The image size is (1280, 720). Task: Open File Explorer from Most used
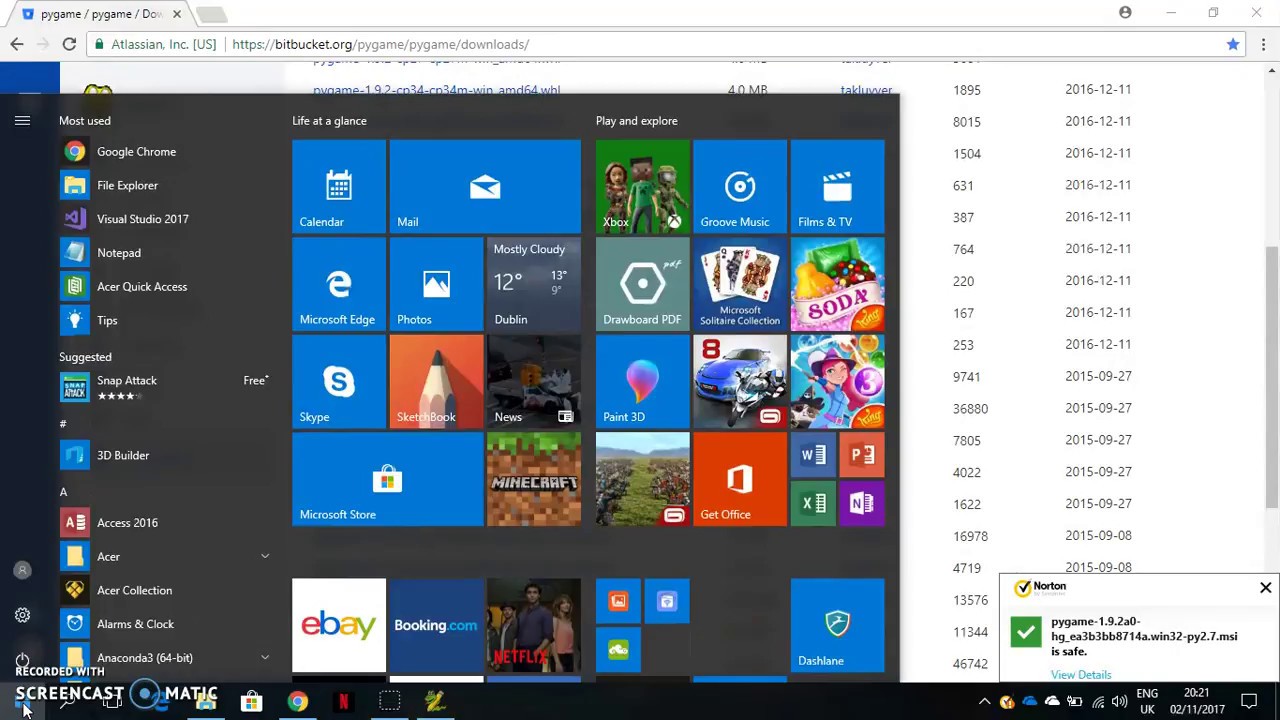(165, 185)
